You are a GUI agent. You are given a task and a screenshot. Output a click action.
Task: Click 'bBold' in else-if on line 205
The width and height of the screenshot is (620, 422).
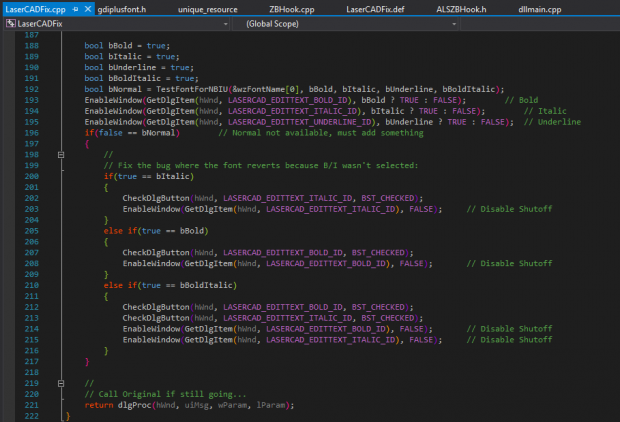click(192, 231)
